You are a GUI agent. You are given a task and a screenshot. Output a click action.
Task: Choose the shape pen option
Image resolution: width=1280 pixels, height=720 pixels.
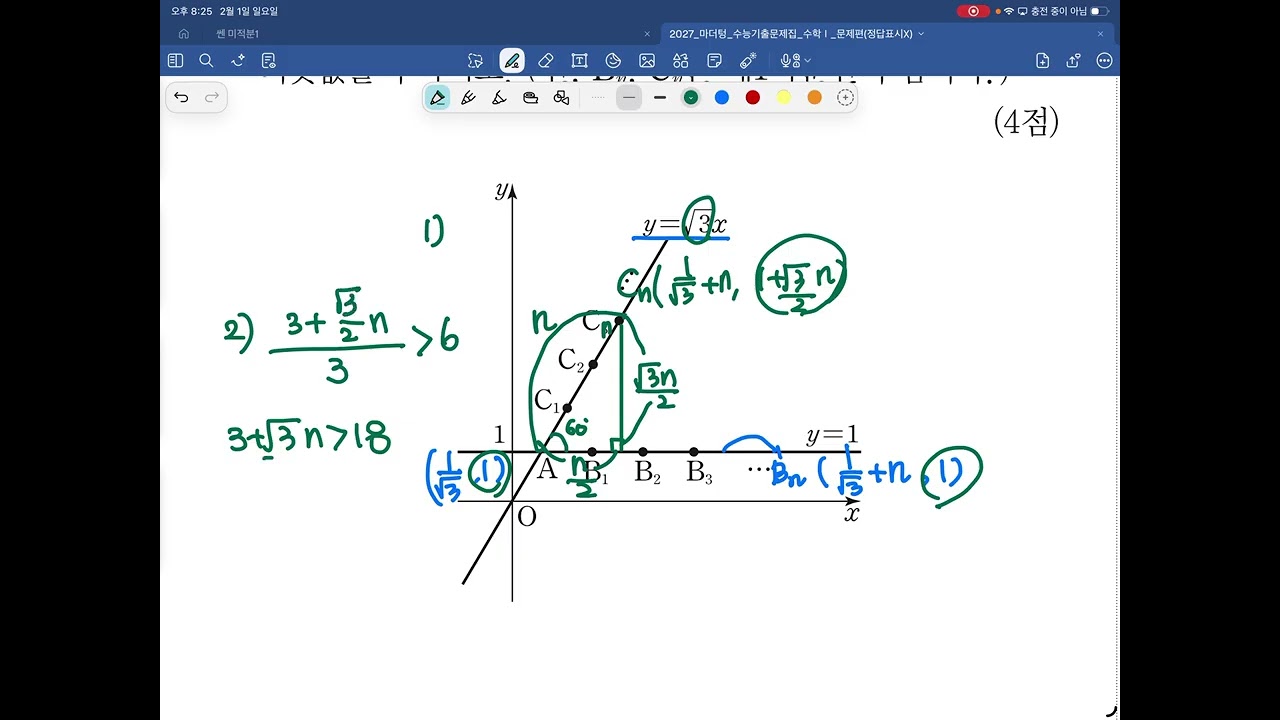click(561, 97)
